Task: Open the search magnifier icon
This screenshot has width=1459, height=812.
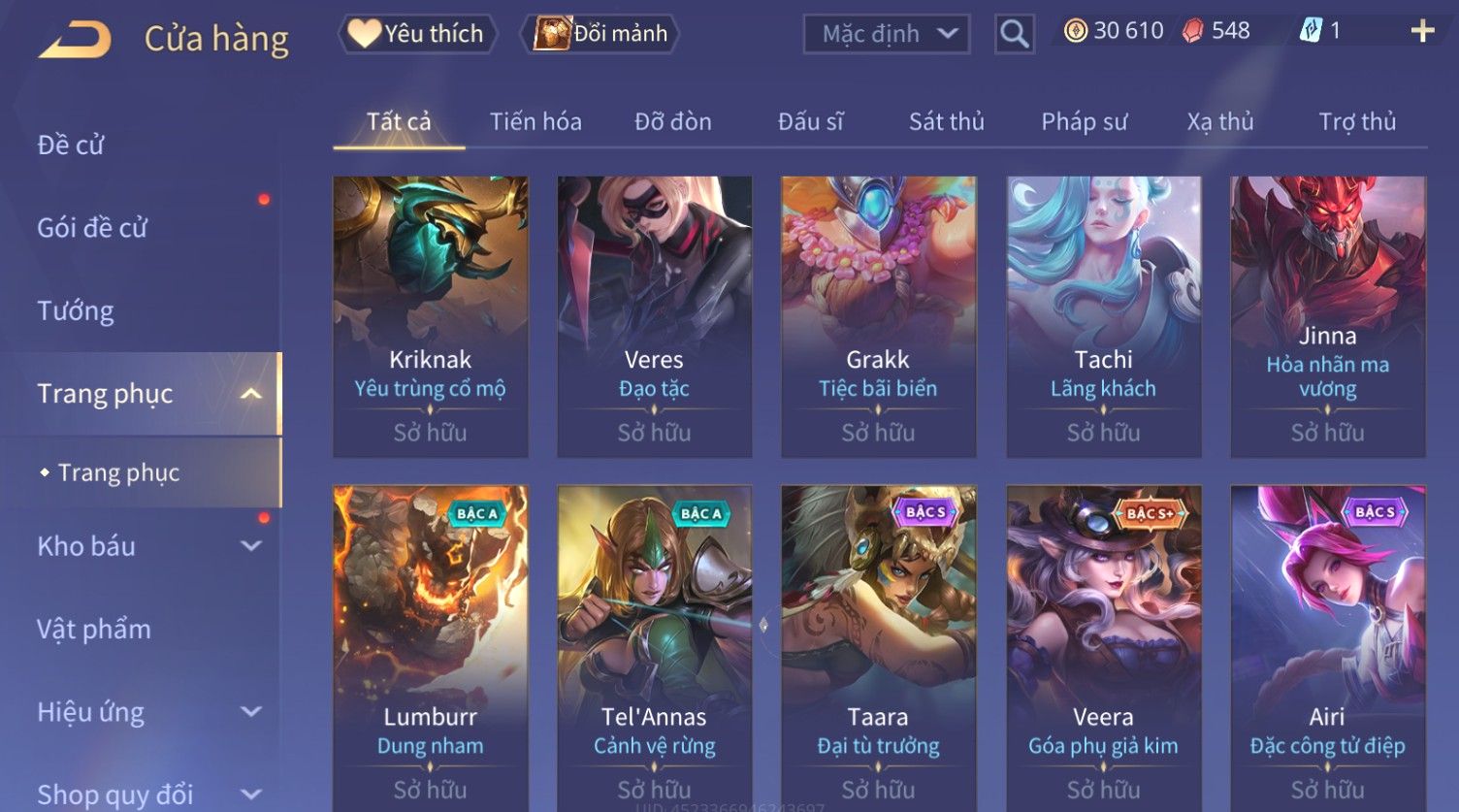Action: click(x=1014, y=34)
